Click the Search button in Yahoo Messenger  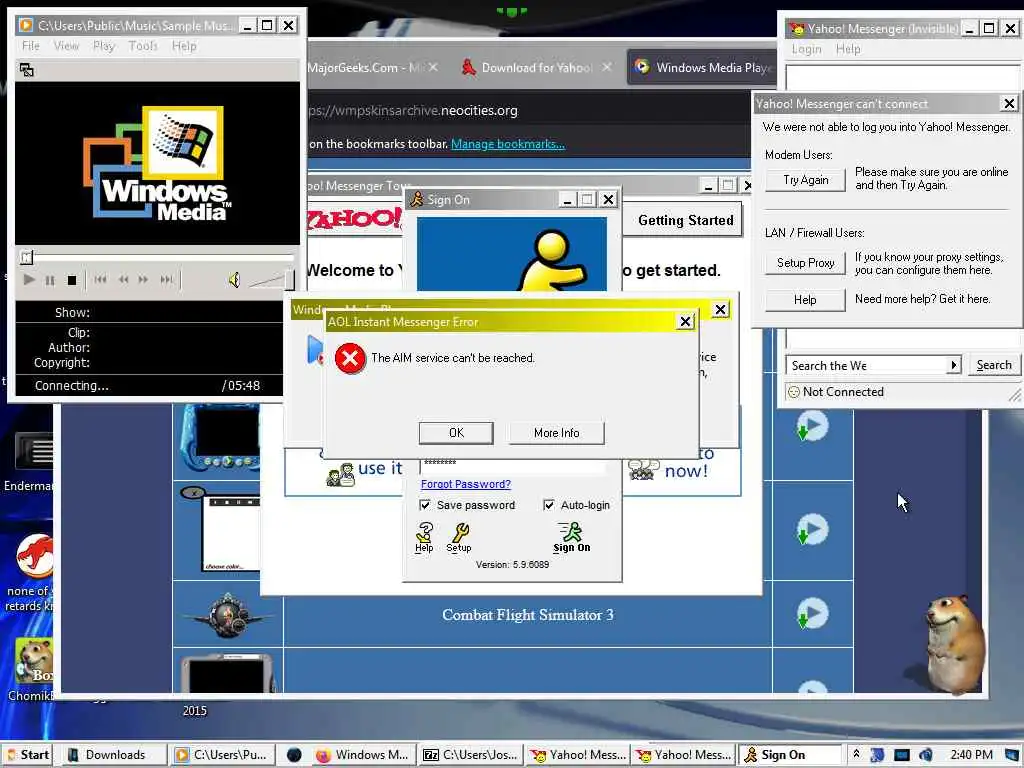click(x=994, y=365)
